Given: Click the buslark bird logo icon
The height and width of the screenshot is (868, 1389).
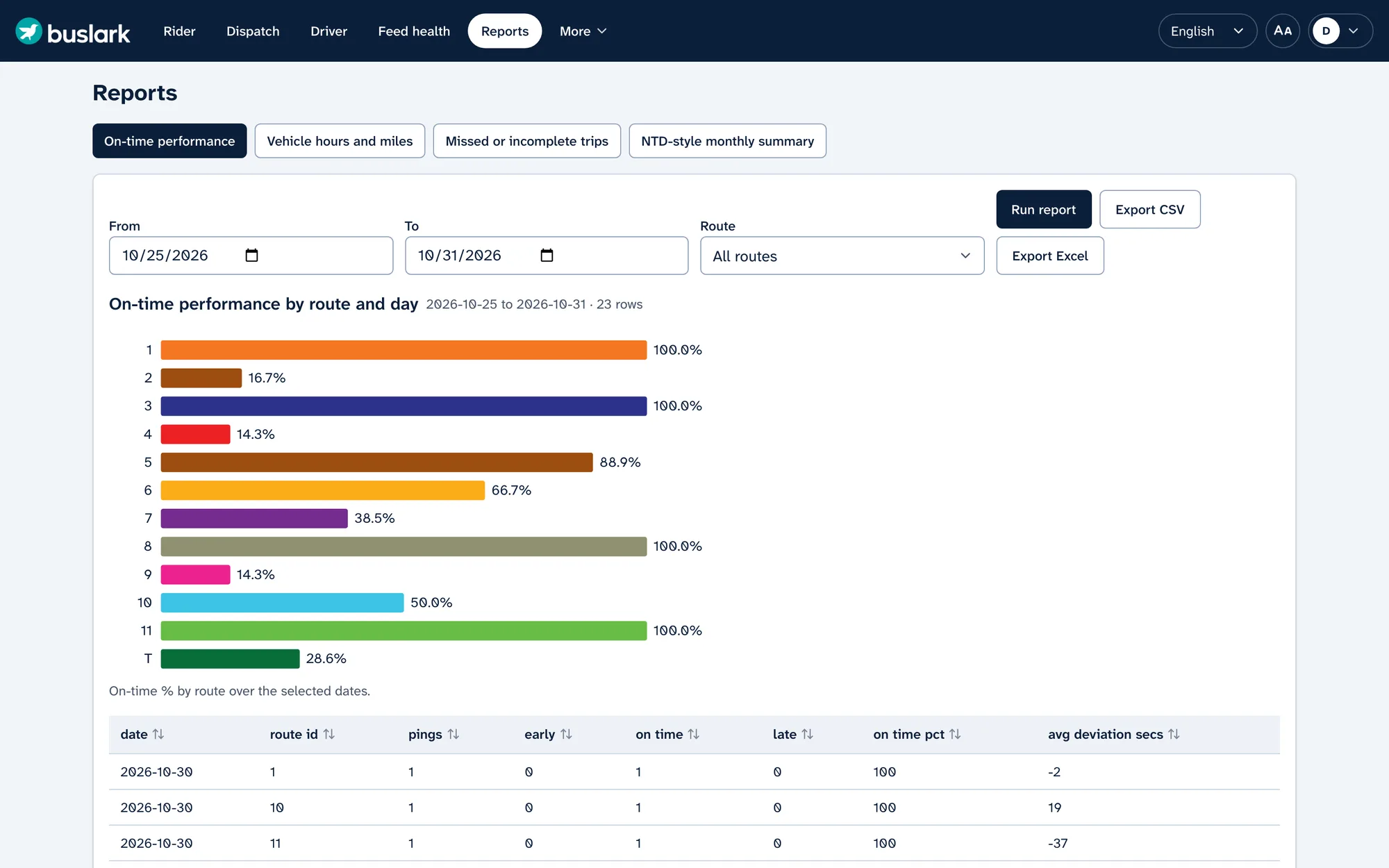Looking at the screenshot, I should pos(29,31).
